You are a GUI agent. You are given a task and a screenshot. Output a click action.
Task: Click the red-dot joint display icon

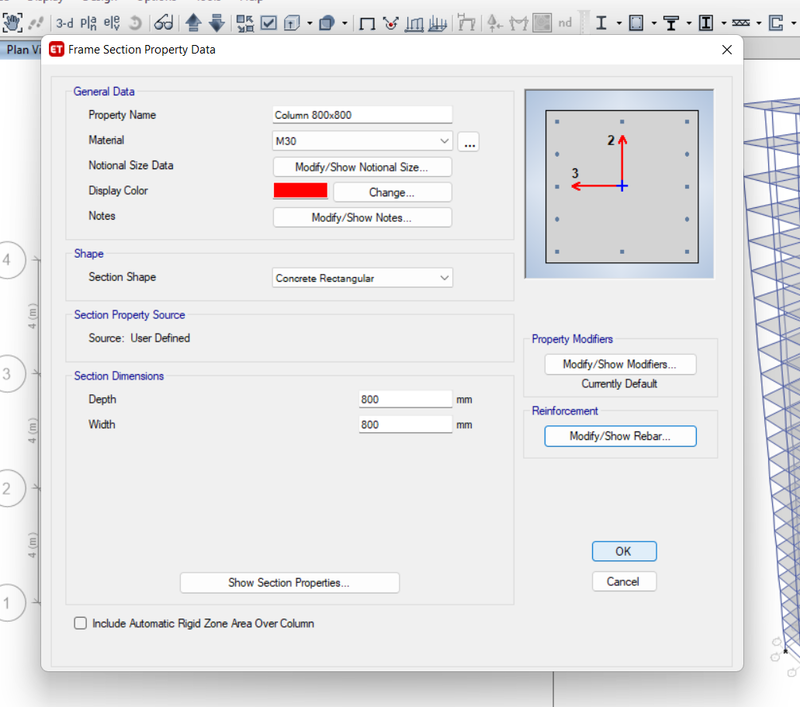tap(391, 23)
